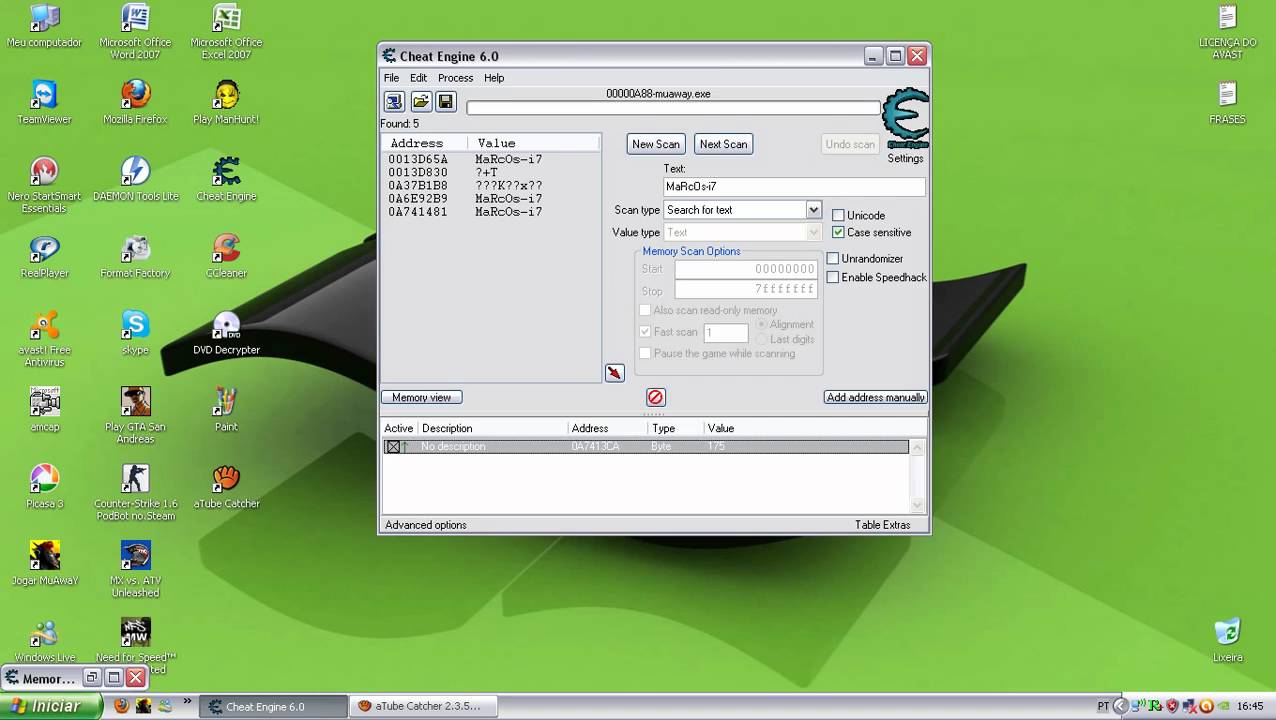Screen dimensions: 1276x720
Task: Open the Memory view button
Action: tap(421, 397)
